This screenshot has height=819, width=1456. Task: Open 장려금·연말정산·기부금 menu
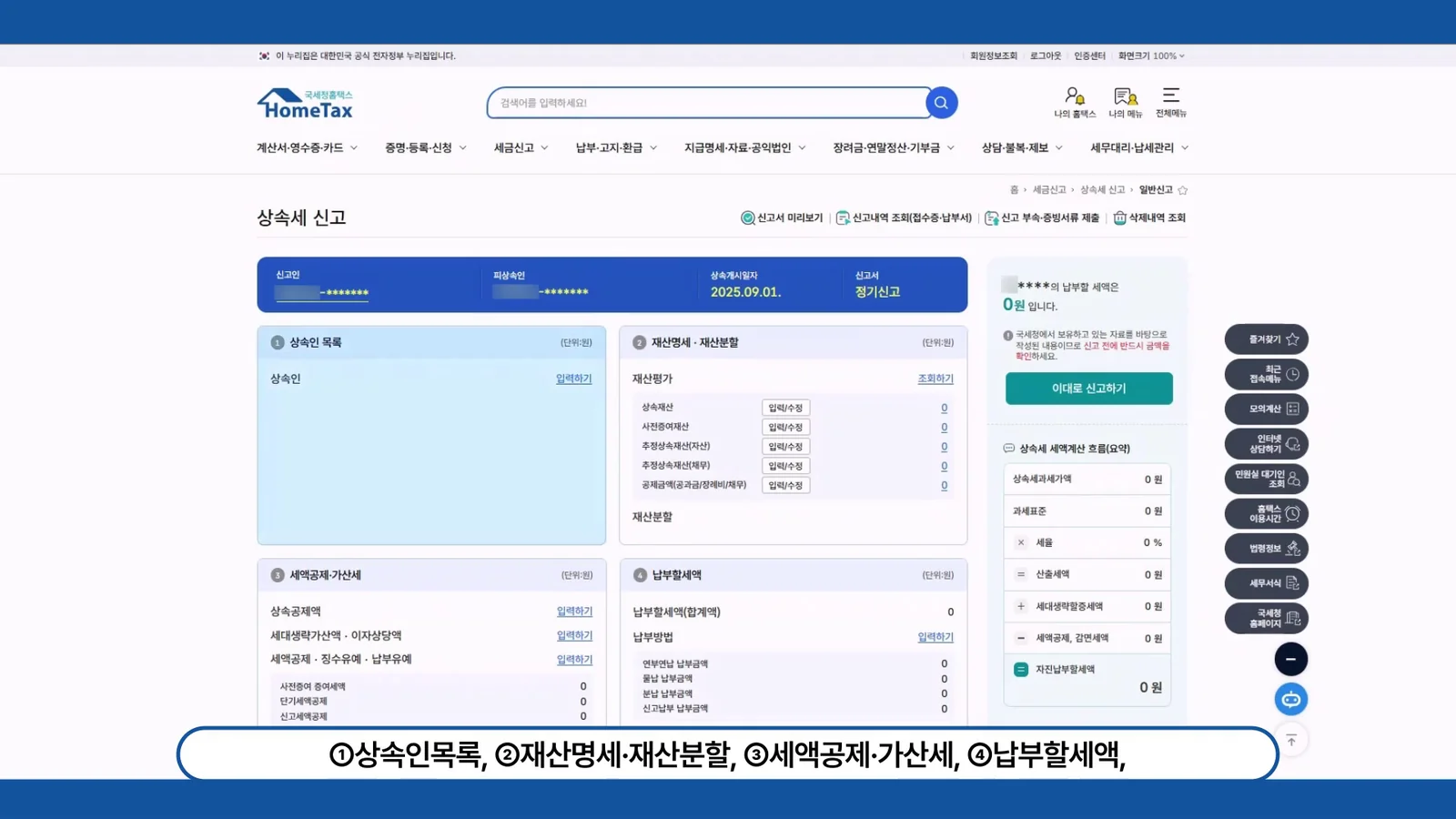(893, 147)
